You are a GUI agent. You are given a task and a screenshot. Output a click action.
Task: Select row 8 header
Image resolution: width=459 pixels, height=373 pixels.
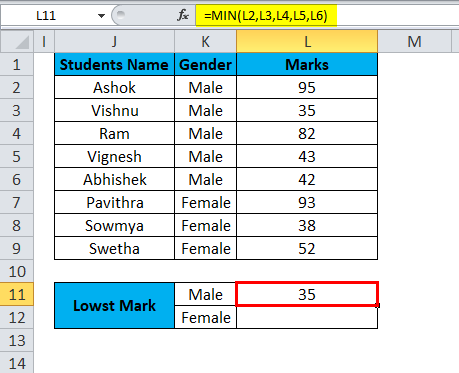point(17,225)
